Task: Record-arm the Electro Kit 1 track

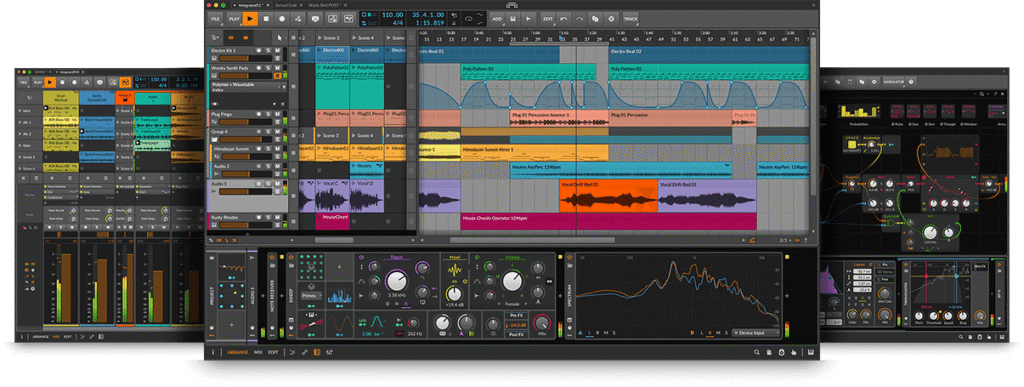Action: point(259,51)
